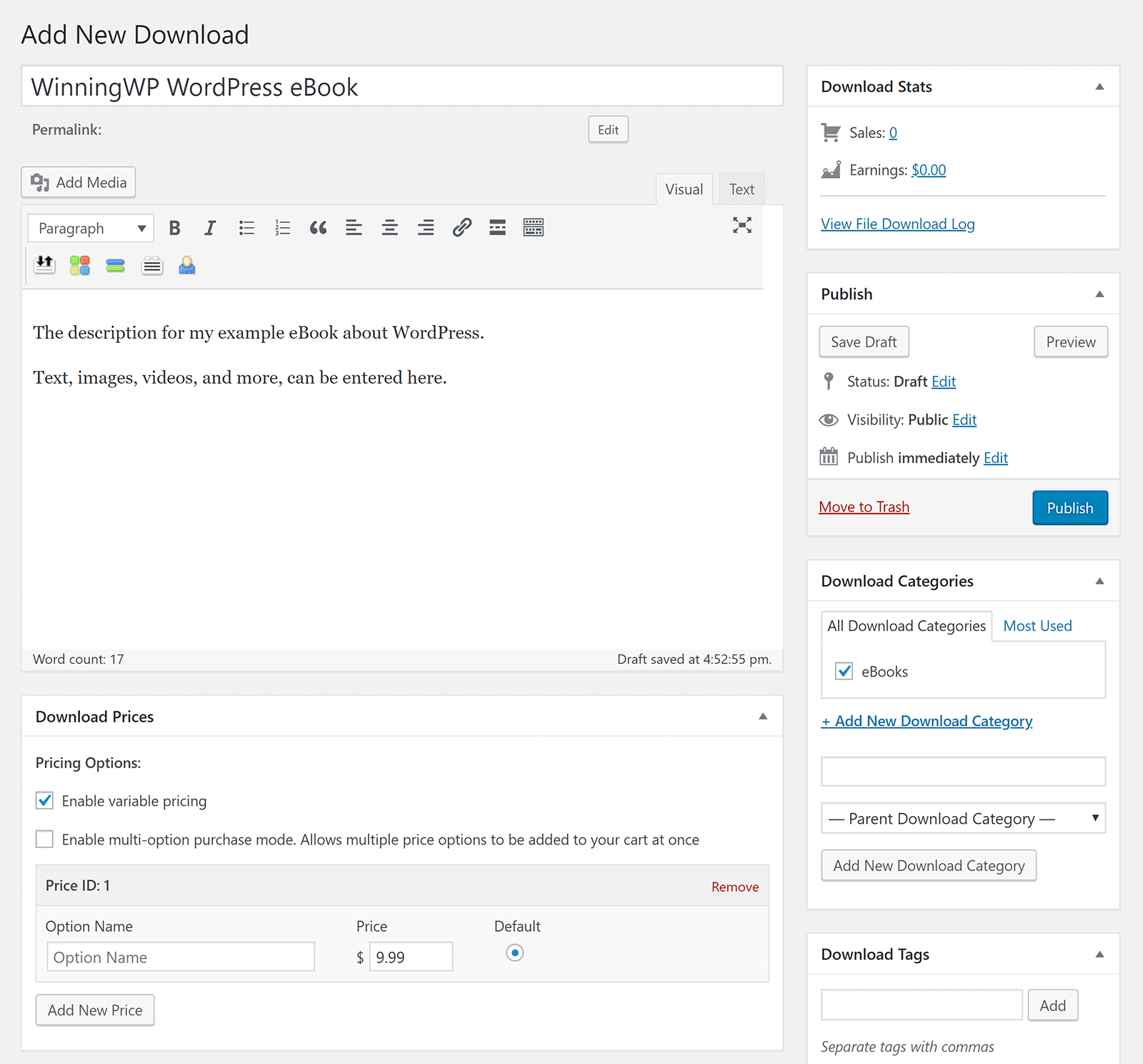Image resolution: width=1143 pixels, height=1064 pixels.
Task: Switch to the Visual editor tab
Action: coord(684,189)
